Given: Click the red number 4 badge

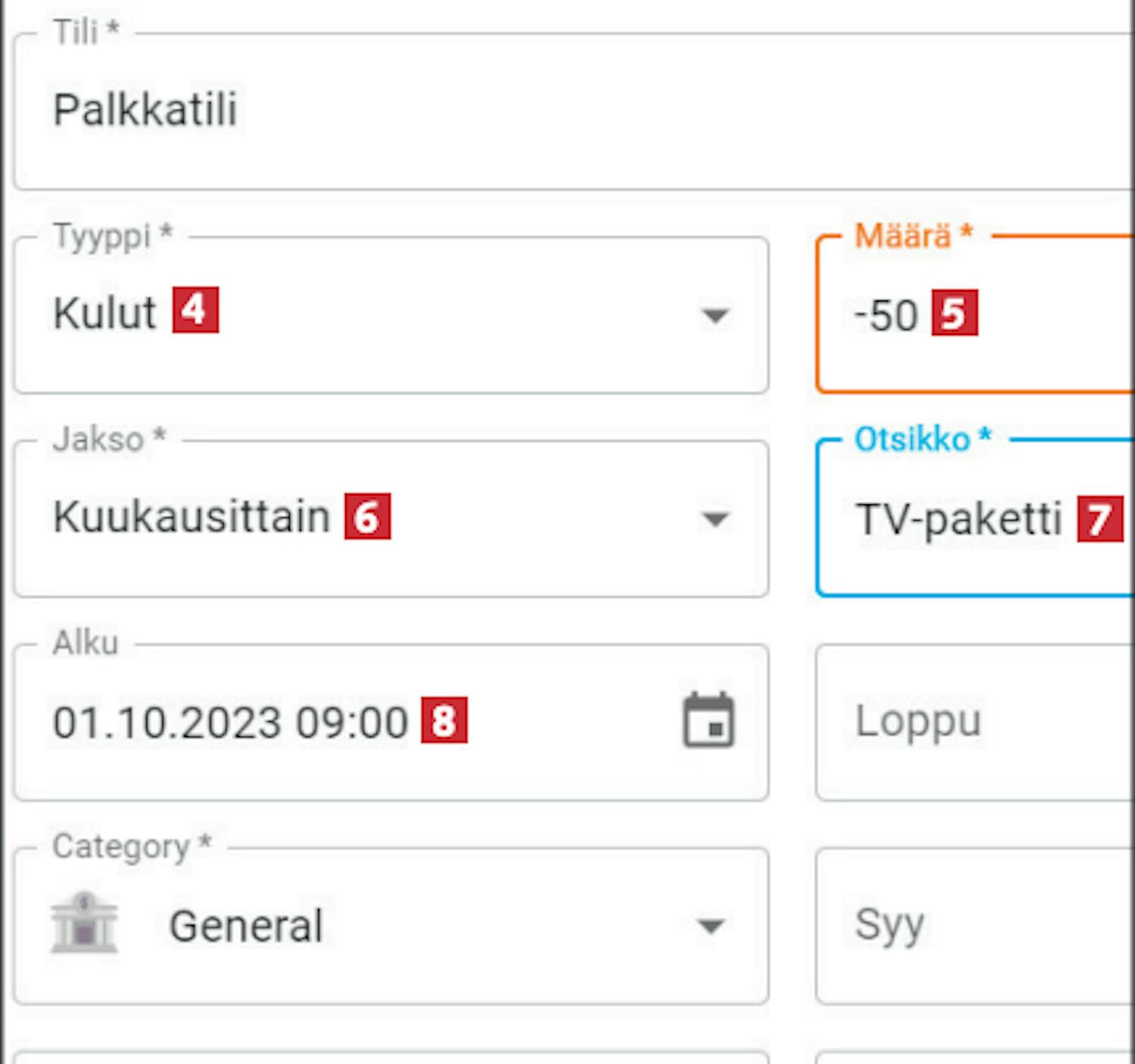Looking at the screenshot, I should 195,310.
